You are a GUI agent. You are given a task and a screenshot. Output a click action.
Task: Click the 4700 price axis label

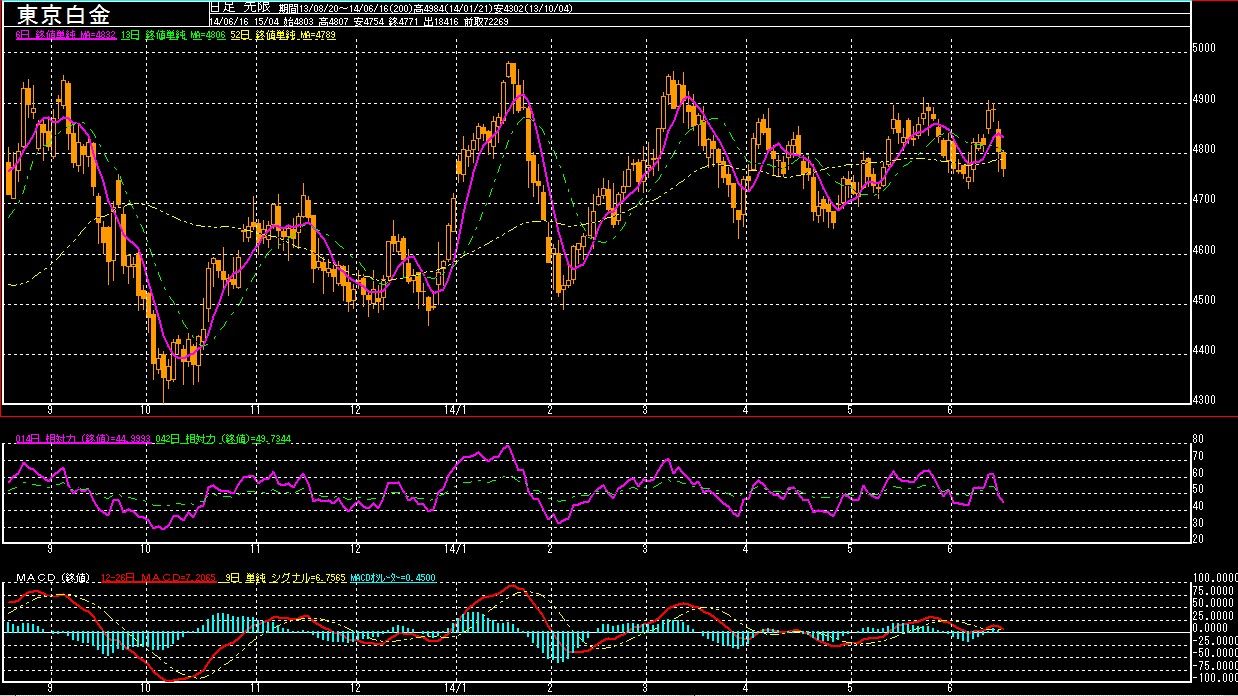pyautogui.click(x=1206, y=199)
